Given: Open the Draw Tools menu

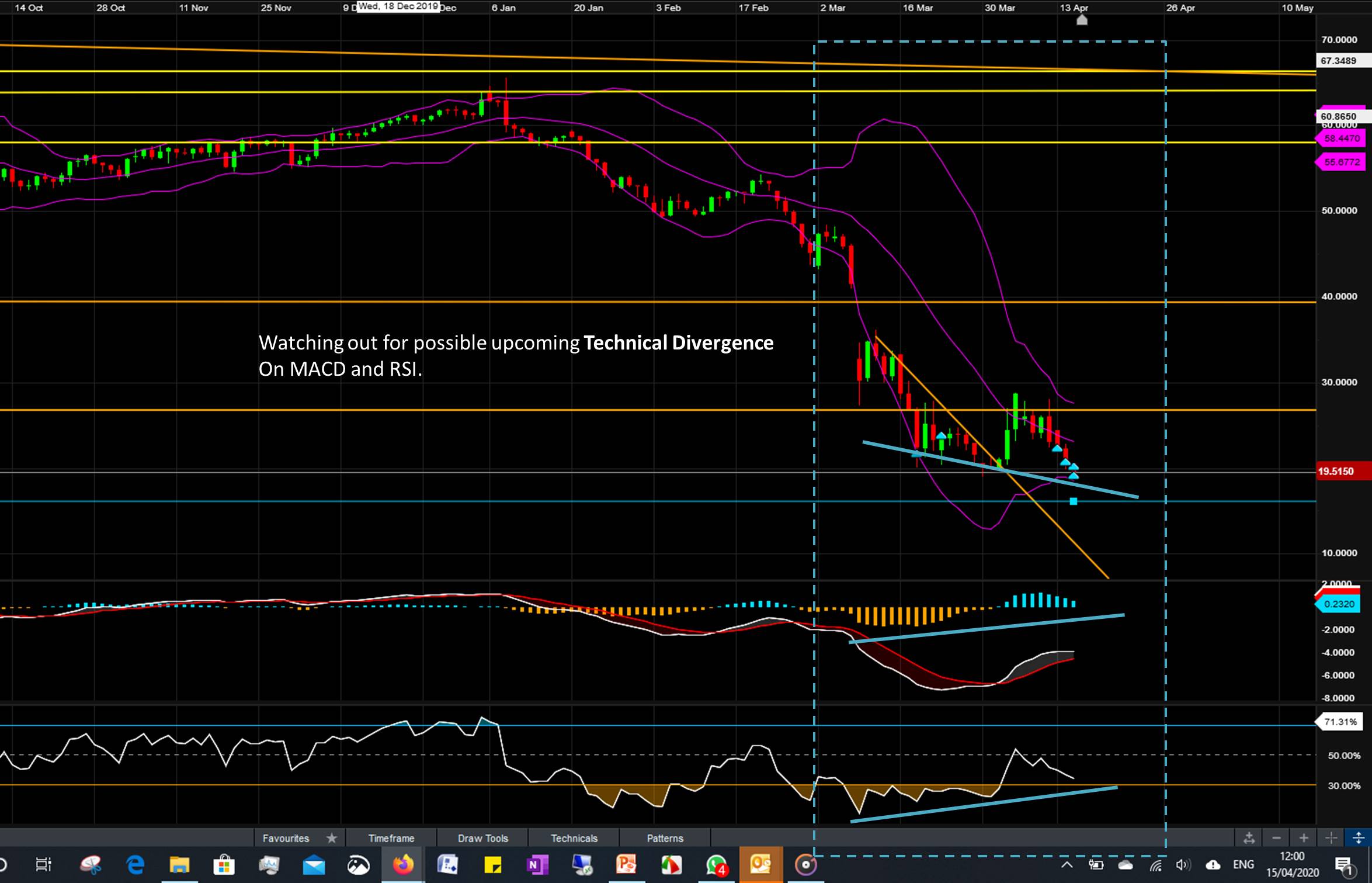Looking at the screenshot, I should tap(482, 838).
